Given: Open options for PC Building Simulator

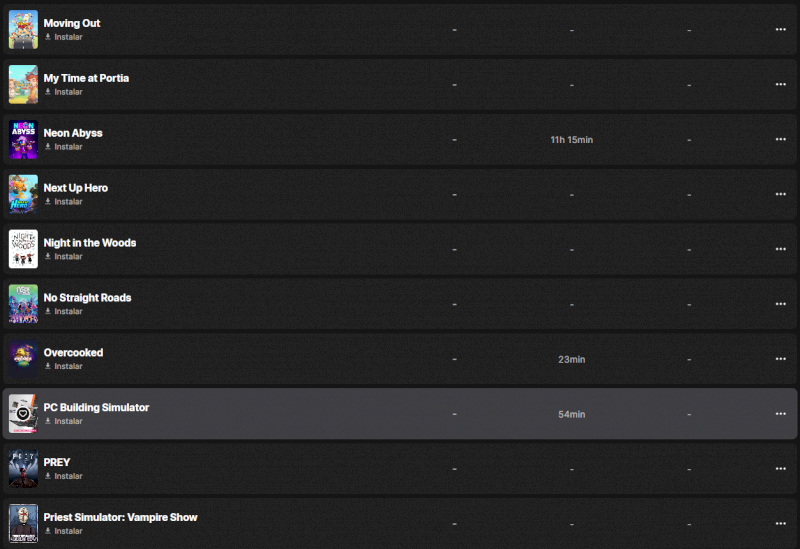Looking at the screenshot, I should tap(780, 414).
